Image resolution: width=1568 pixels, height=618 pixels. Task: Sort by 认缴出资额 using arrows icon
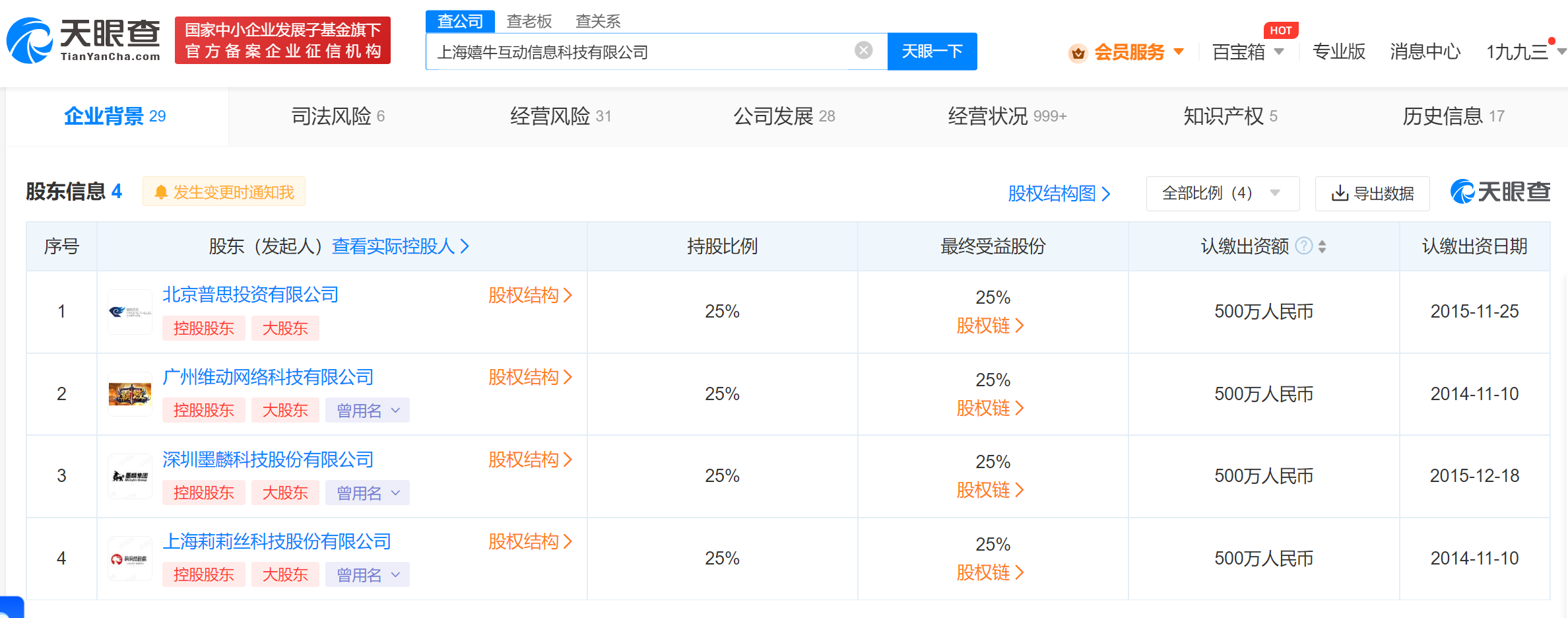1322,246
